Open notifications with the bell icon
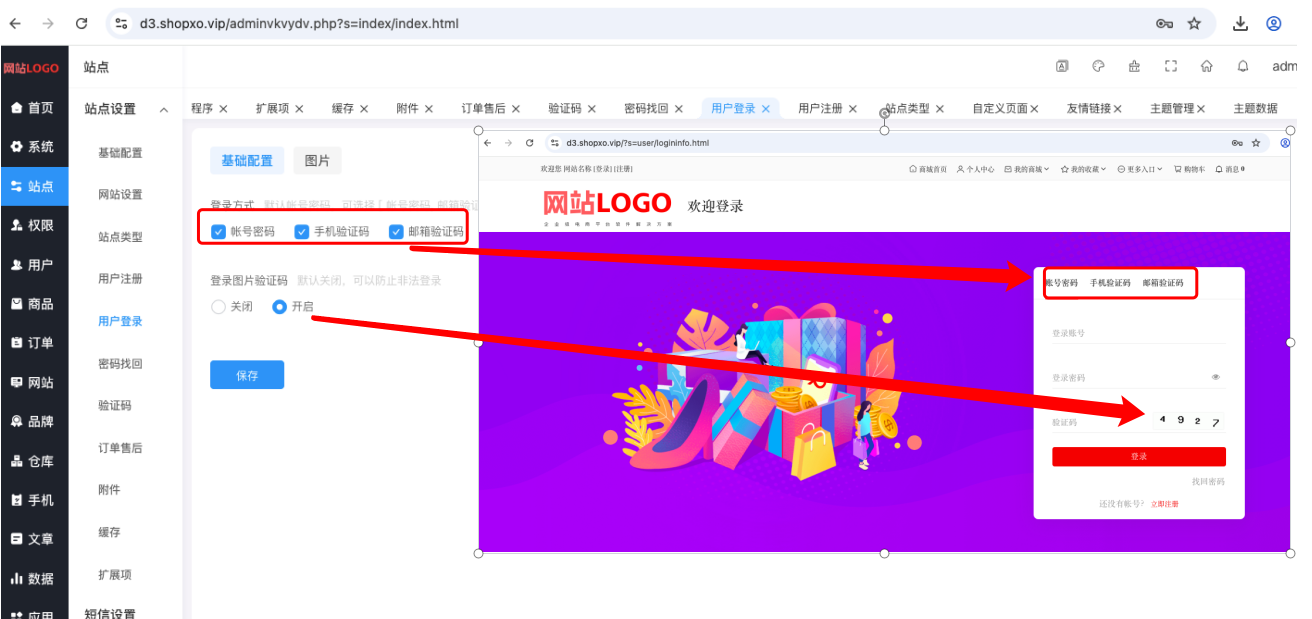The image size is (1312, 619). coord(1243,67)
